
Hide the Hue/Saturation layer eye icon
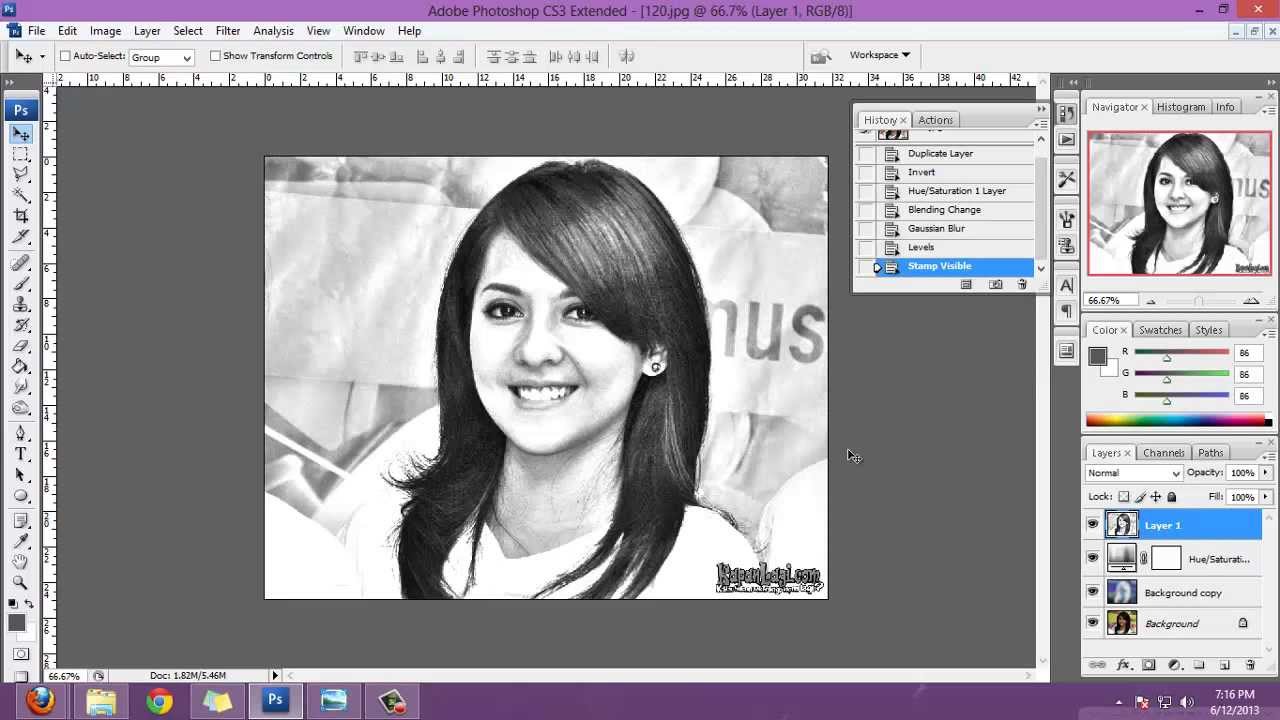tap(1092, 558)
